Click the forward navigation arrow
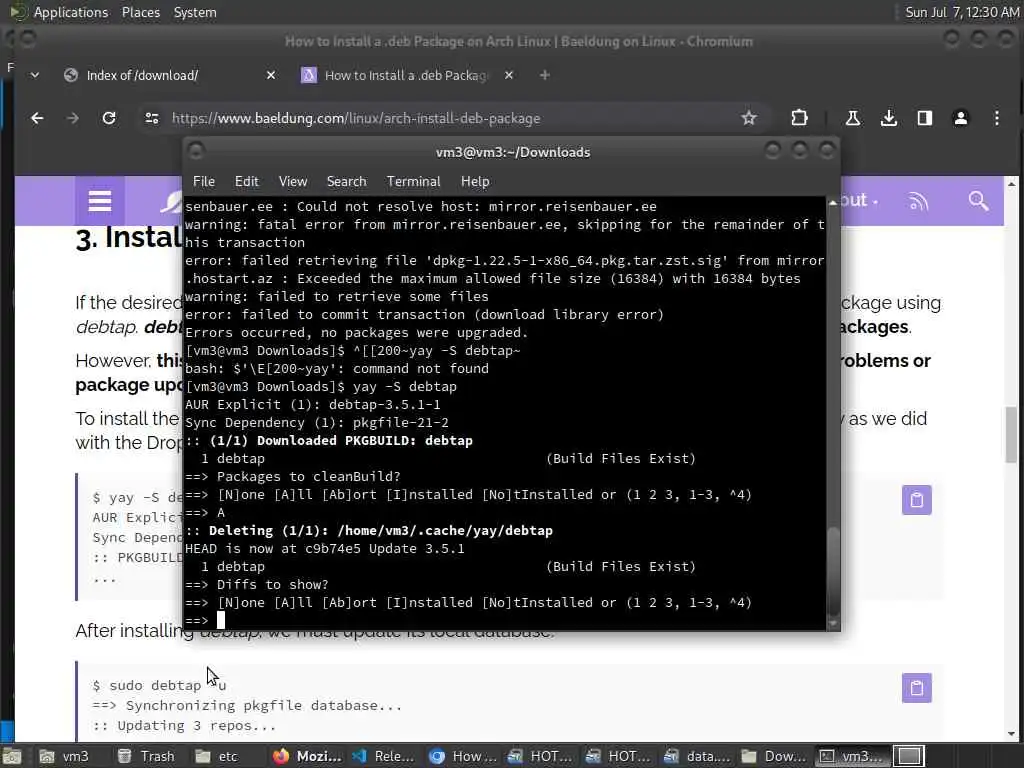Viewport: 1024px width, 768px height. [x=72, y=118]
